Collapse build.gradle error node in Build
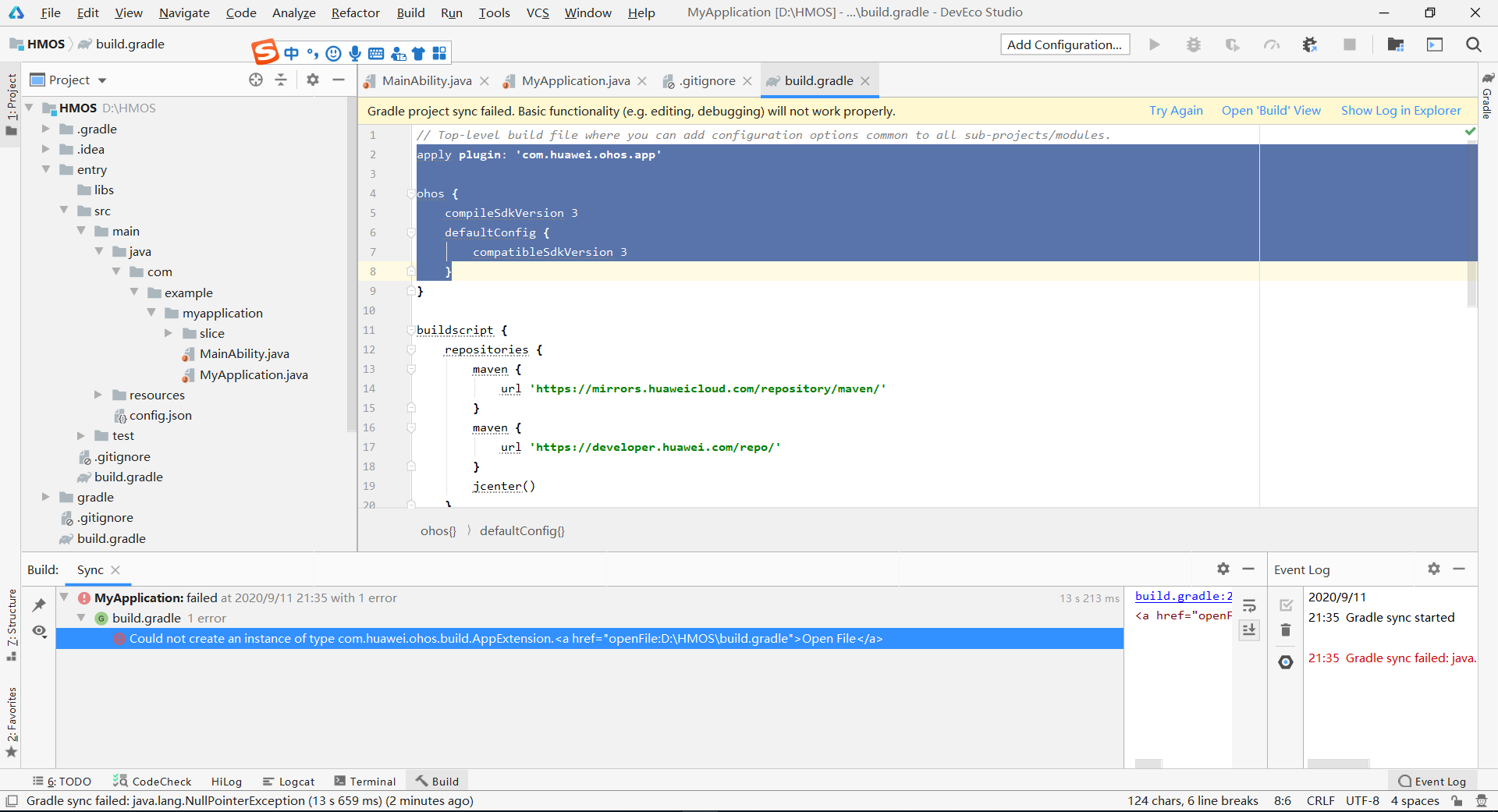 81,618
